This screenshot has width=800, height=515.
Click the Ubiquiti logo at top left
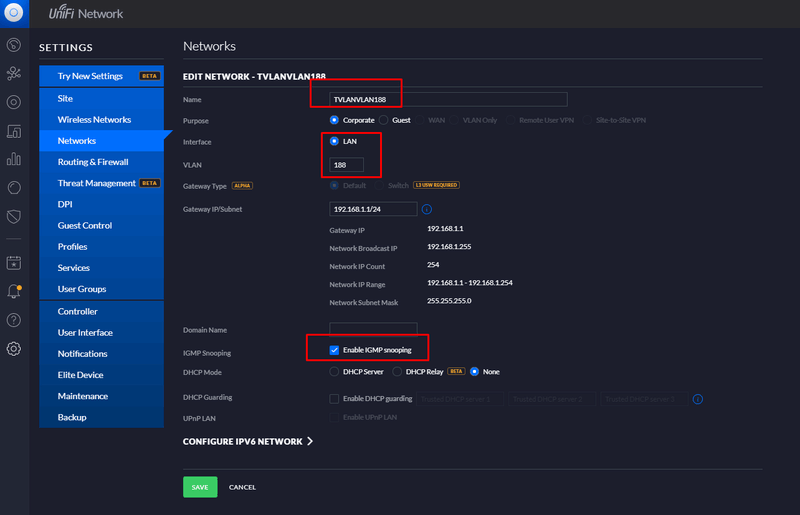coord(14,12)
